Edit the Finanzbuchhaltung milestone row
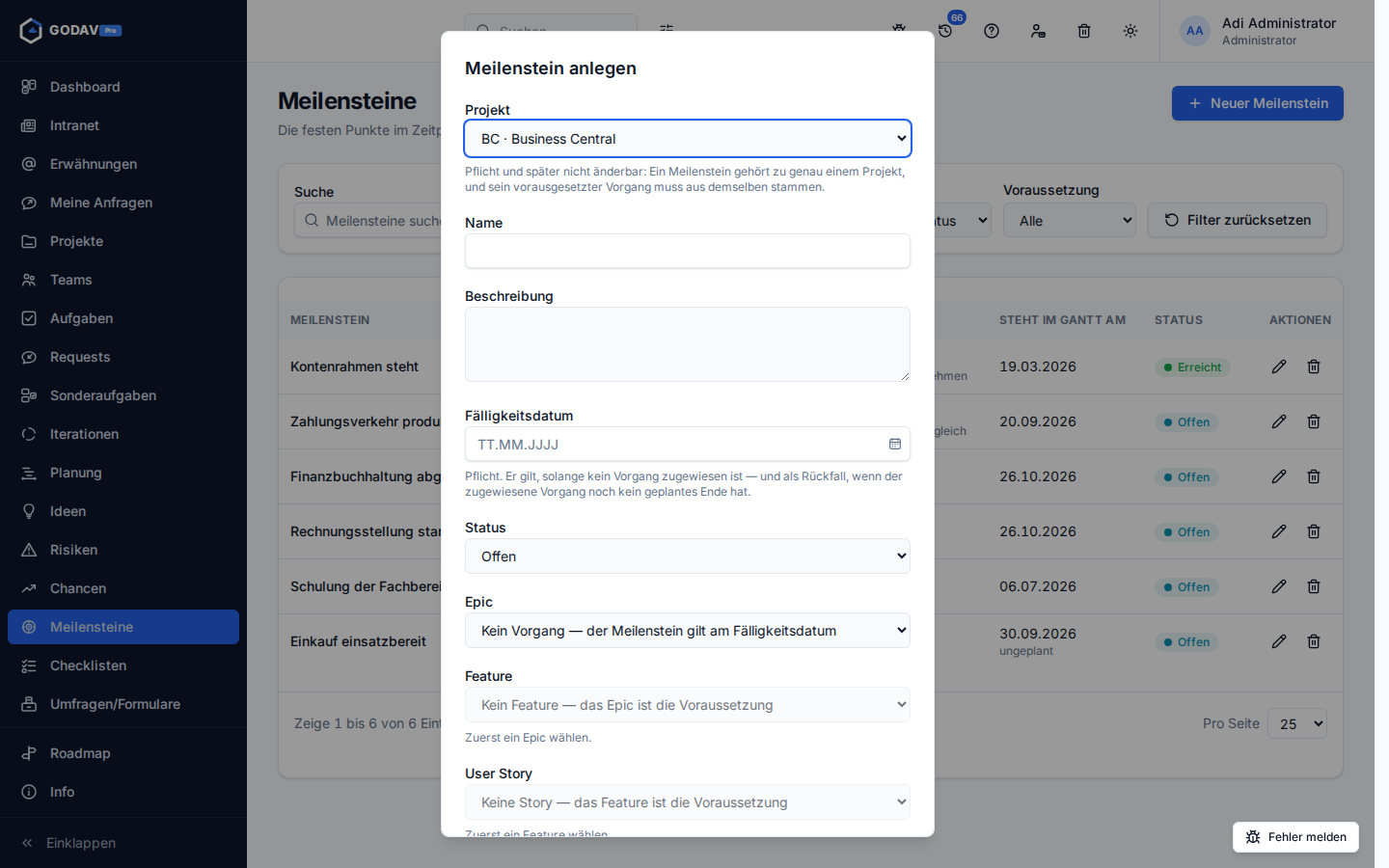 1279,476
